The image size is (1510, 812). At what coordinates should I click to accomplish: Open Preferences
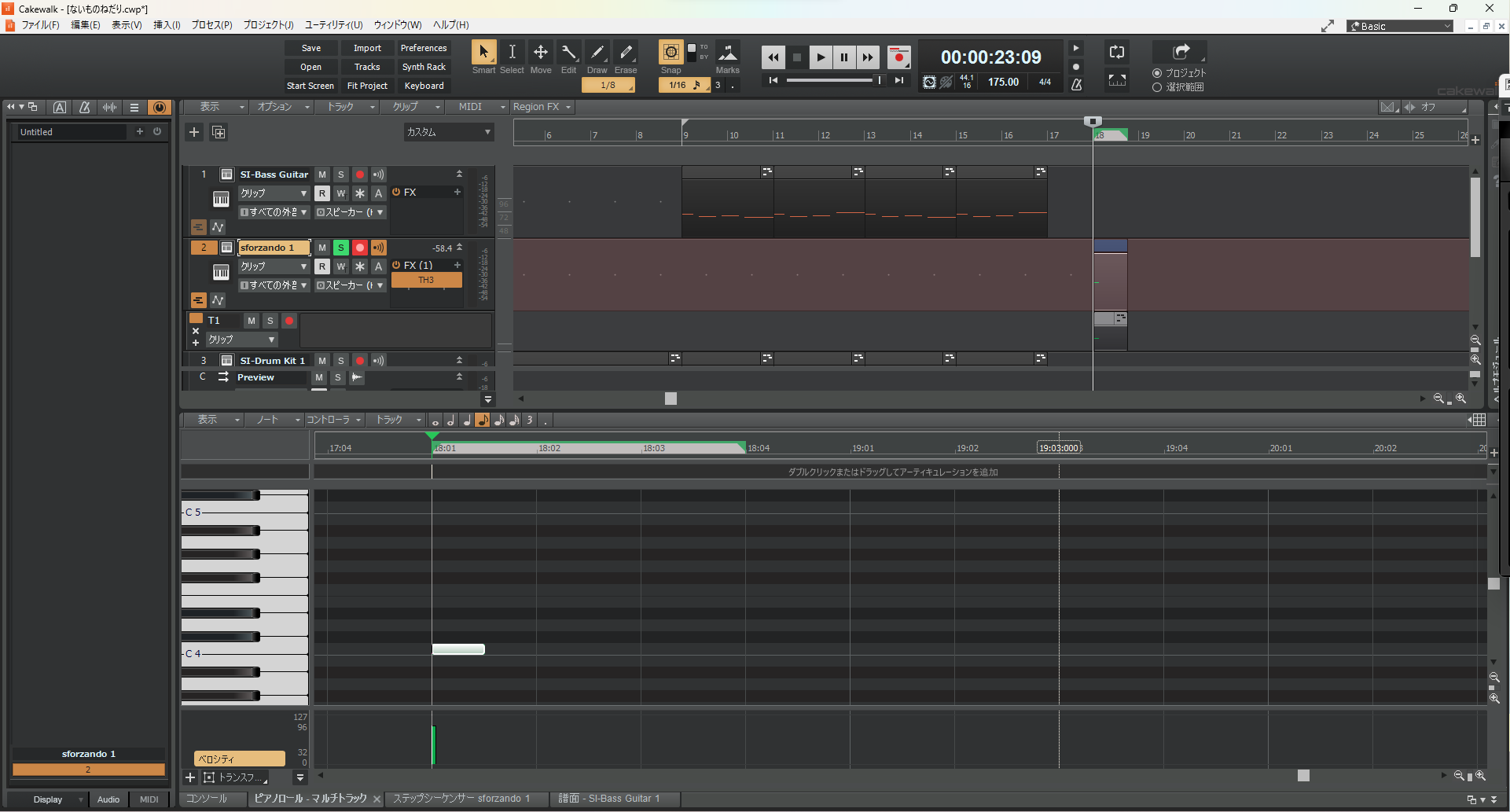pyautogui.click(x=424, y=48)
